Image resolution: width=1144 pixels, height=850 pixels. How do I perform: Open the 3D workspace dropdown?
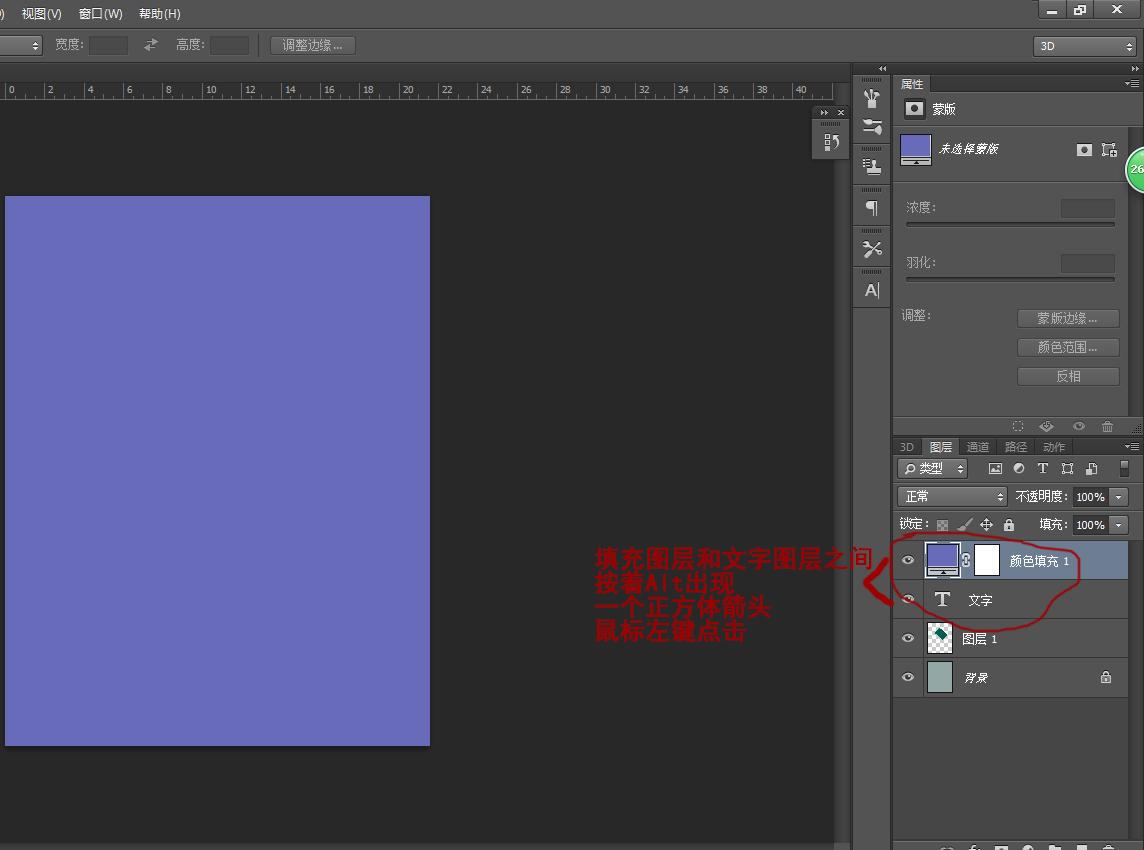(1084, 46)
